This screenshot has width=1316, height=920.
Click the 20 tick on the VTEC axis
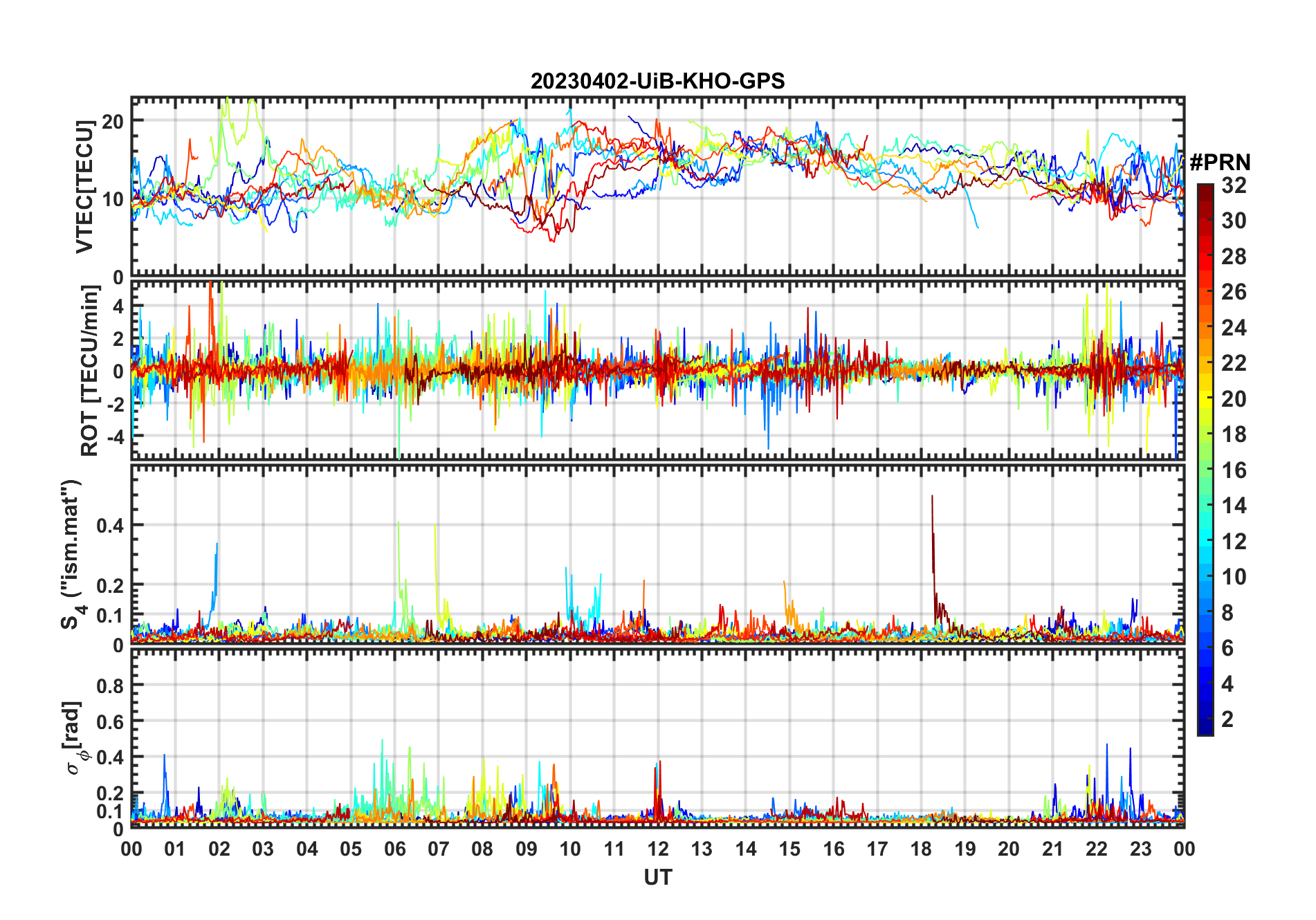point(112,122)
